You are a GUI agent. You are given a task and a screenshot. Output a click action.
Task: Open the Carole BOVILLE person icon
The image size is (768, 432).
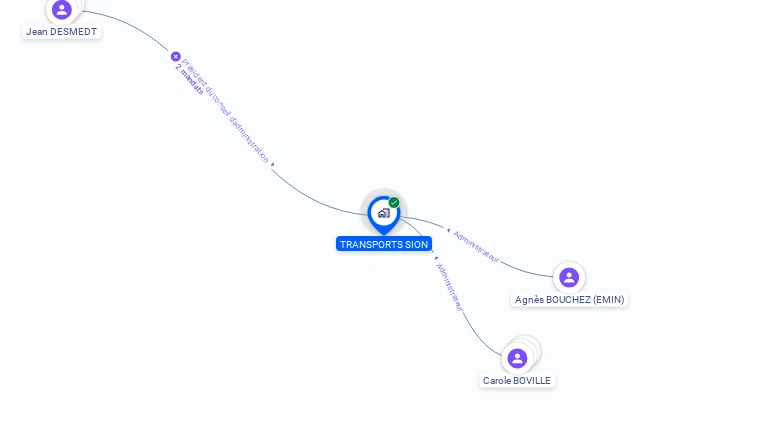pos(517,359)
